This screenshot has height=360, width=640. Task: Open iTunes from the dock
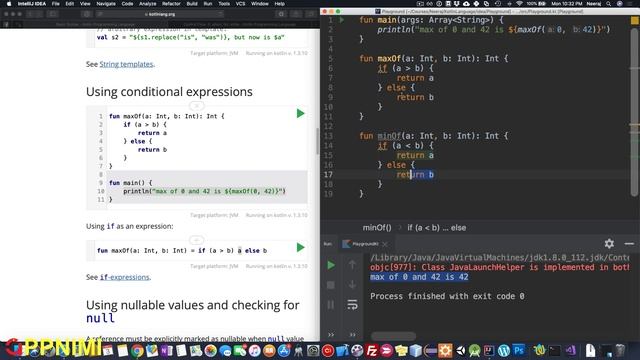pos(254,351)
